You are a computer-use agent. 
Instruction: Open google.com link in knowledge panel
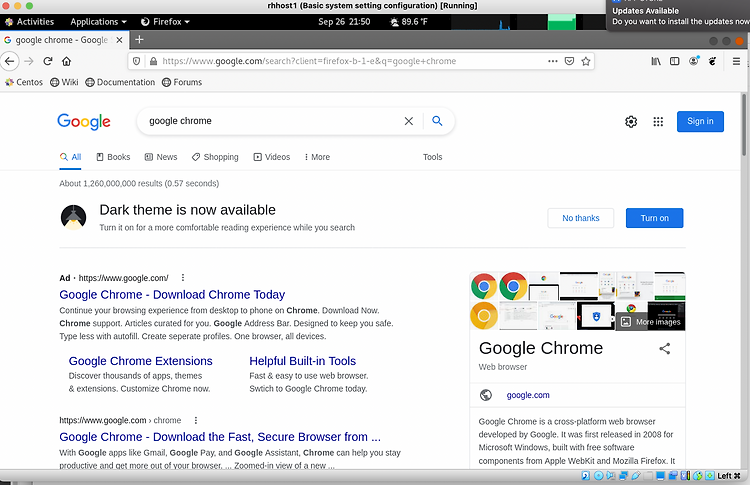pos(528,395)
